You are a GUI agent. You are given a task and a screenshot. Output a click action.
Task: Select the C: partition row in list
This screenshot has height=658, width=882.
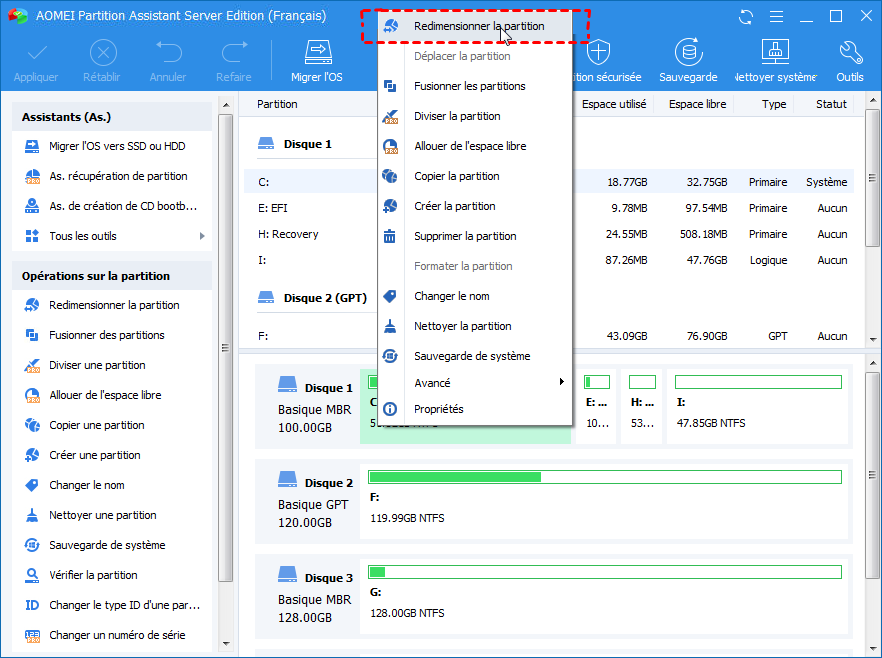pos(548,182)
